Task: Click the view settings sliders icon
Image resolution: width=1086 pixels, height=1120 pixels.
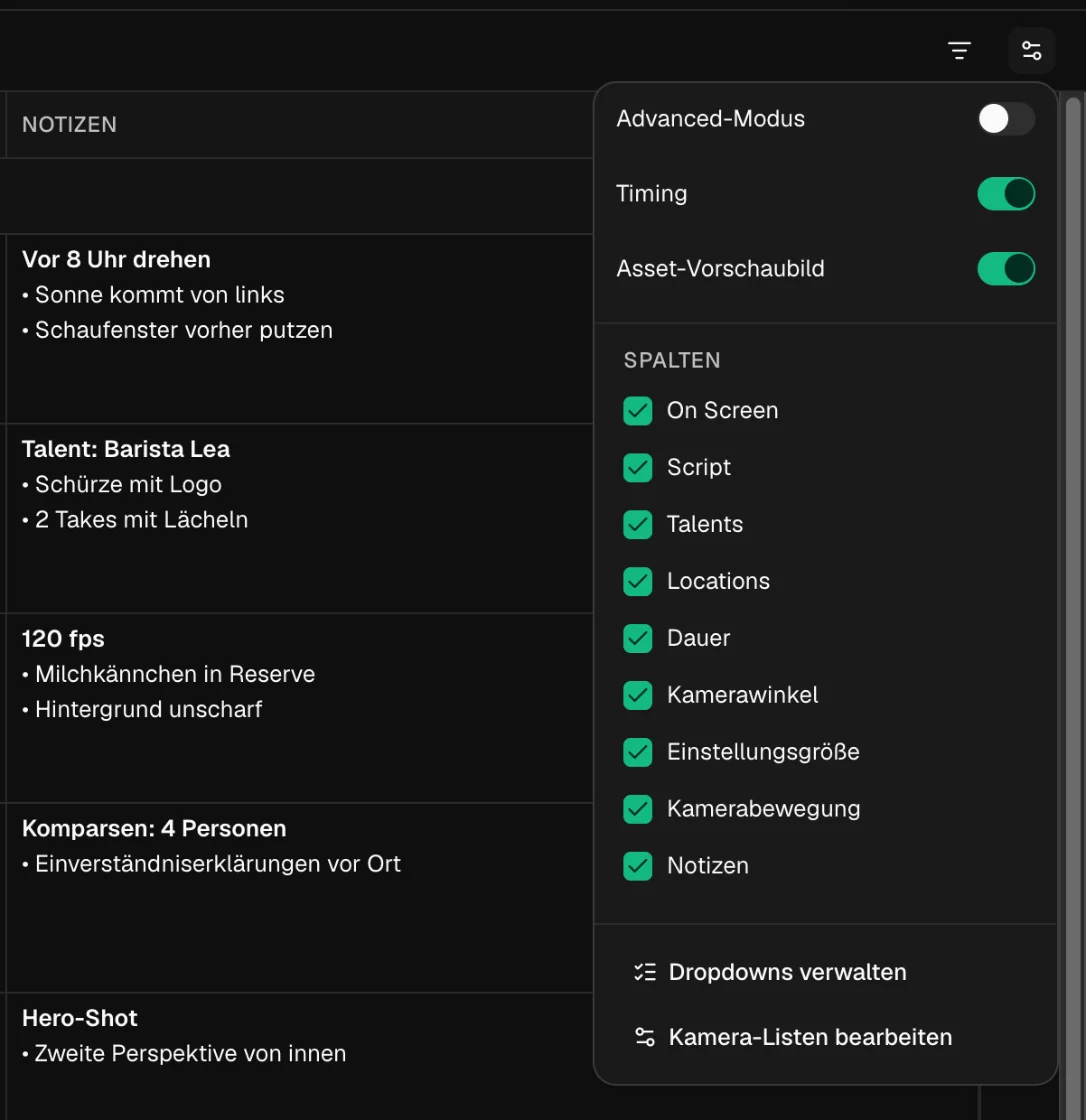Action: [x=1031, y=51]
